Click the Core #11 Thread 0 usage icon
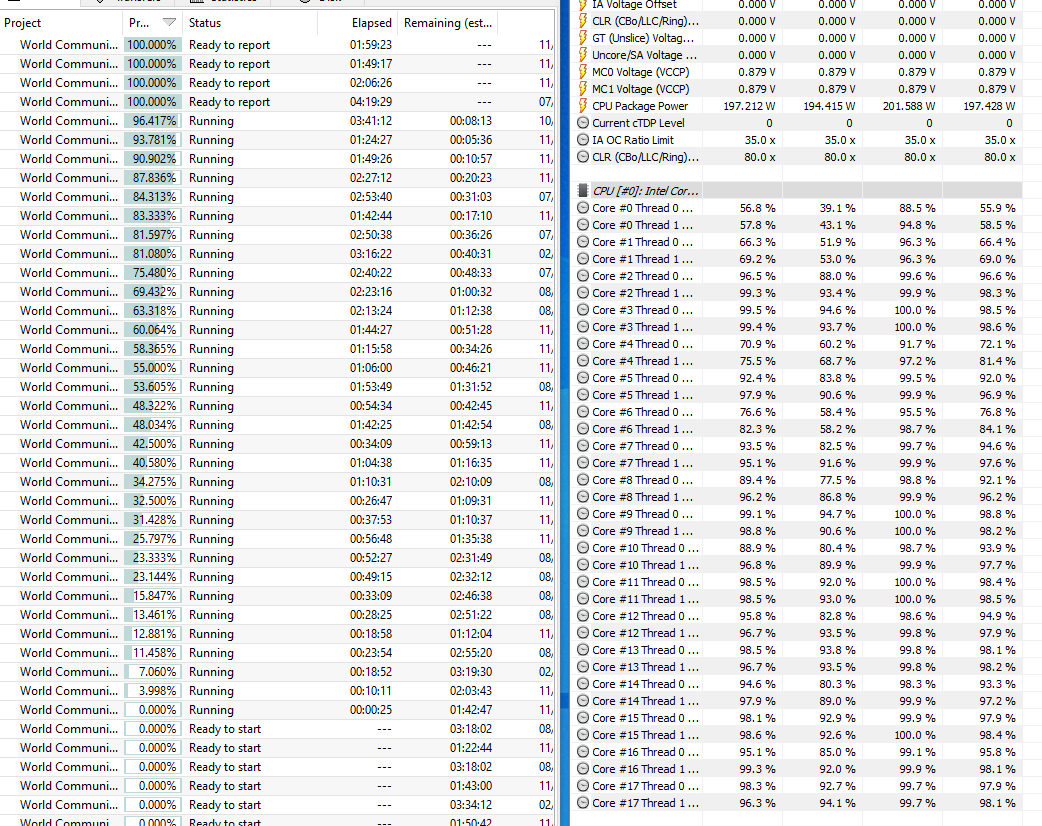This screenshot has width=1042, height=826. coord(583,582)
